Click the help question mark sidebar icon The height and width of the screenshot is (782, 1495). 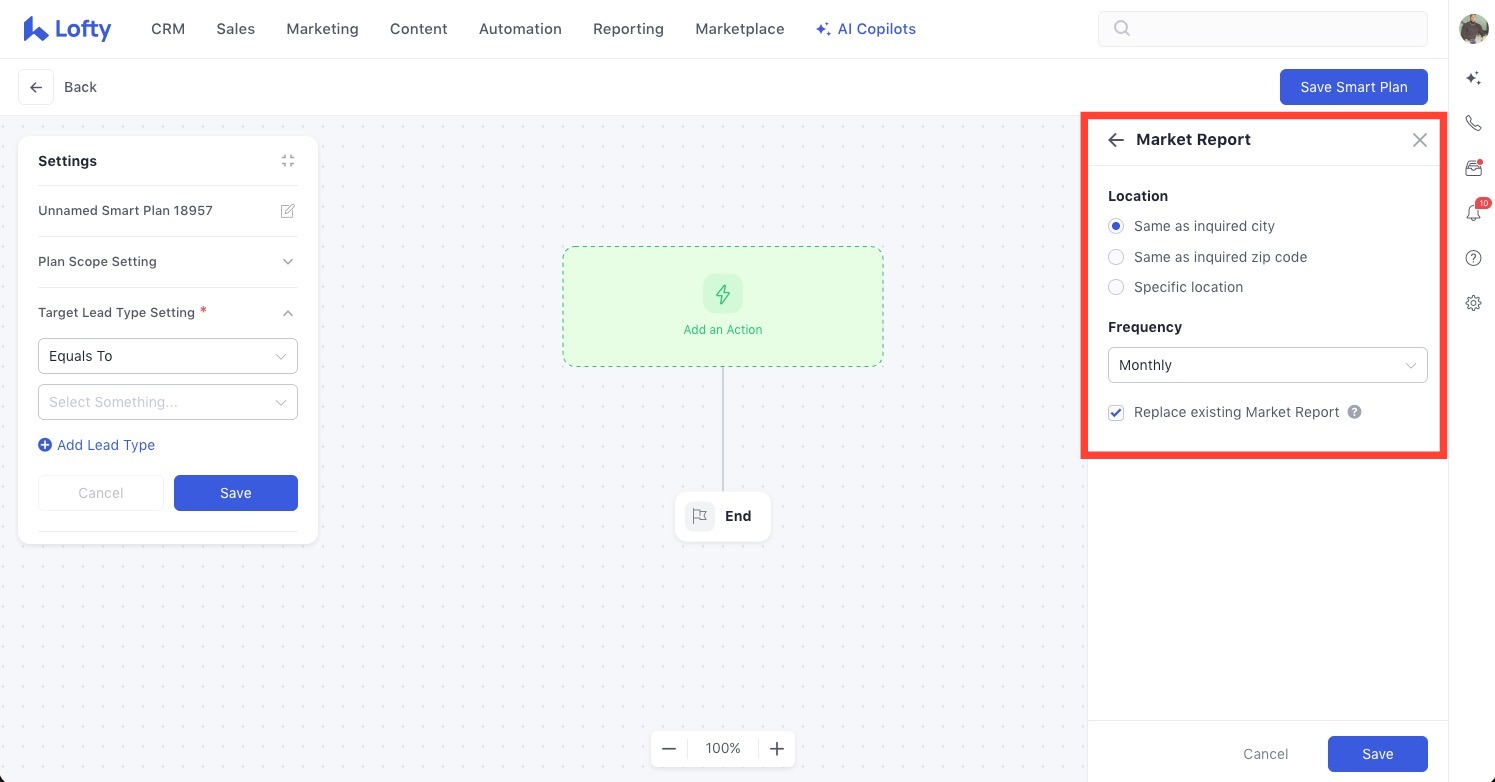[x=1473, y=258]
